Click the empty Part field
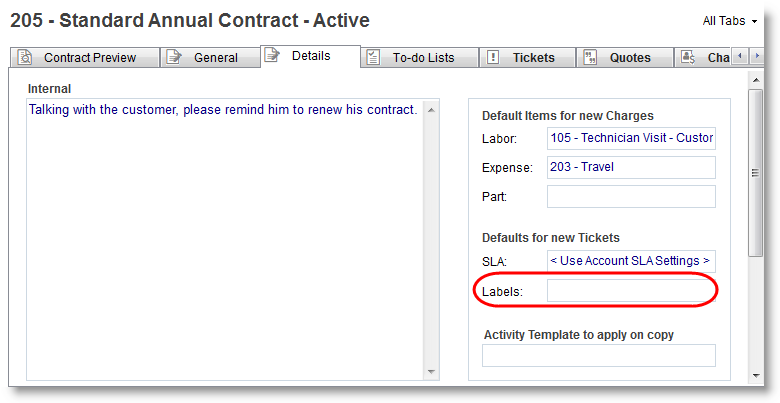 [x=631, y=196]
